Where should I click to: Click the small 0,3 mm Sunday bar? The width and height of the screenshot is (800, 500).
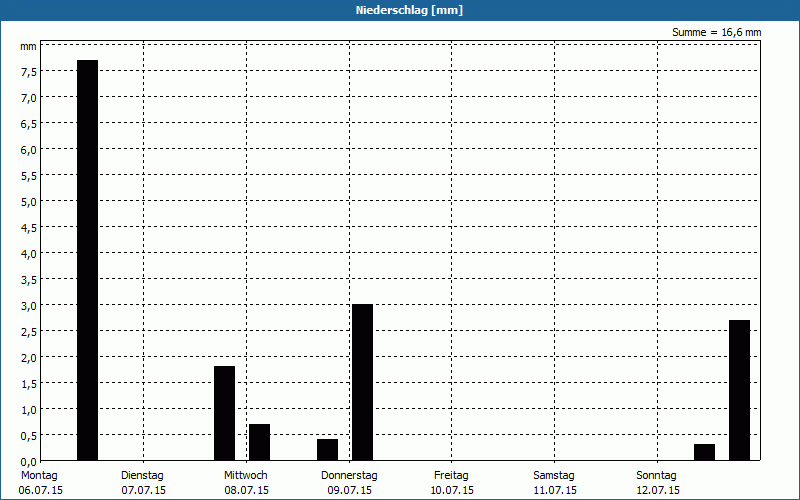tap(704, 453)
